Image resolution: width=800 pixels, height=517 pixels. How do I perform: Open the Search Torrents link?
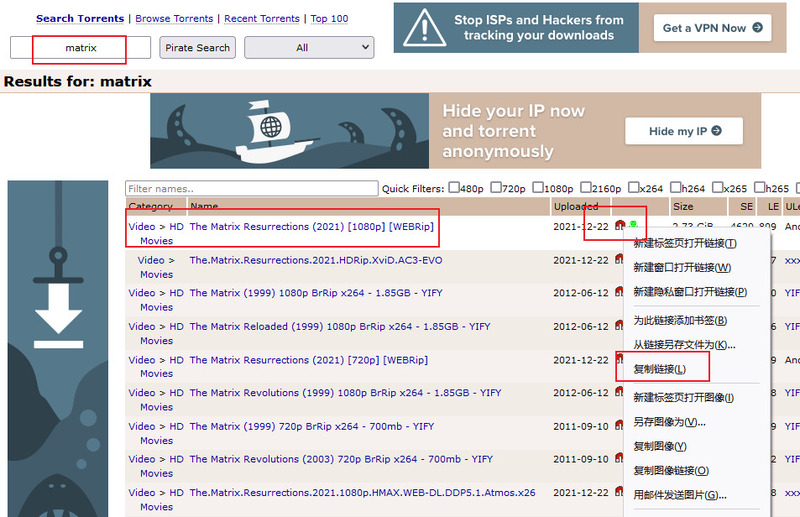tap(80, 18)
